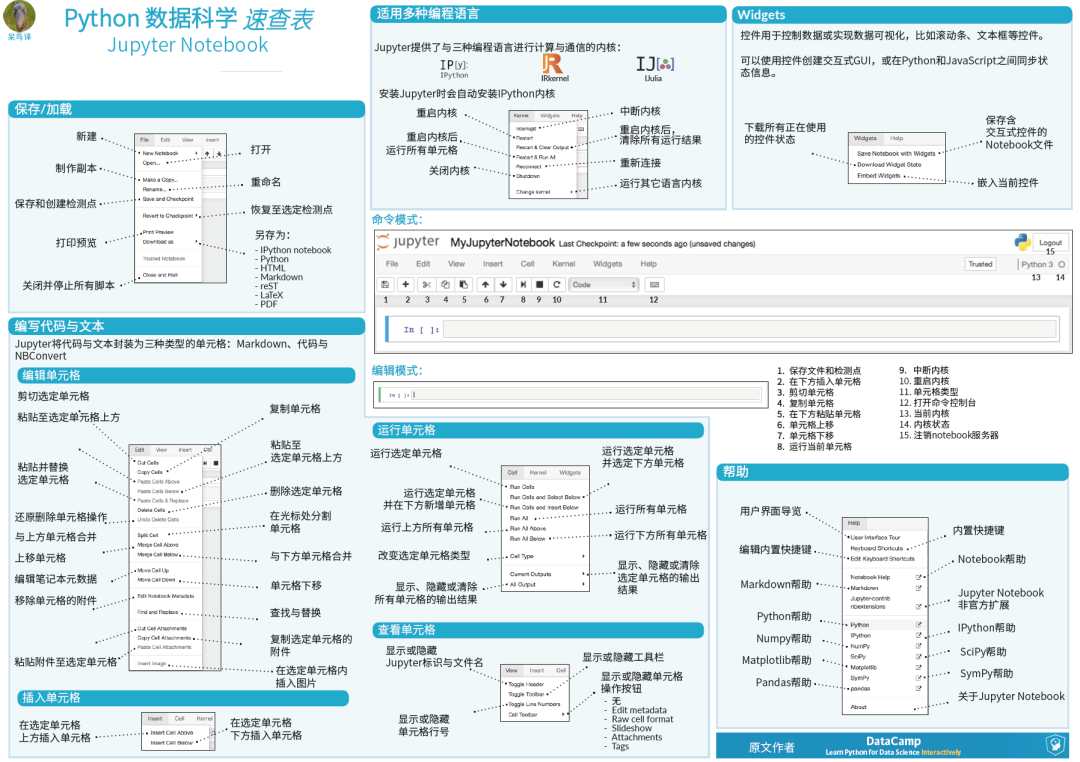Click the 'Jupyter Notebook' subtitle heading

(x=187, y=45)
